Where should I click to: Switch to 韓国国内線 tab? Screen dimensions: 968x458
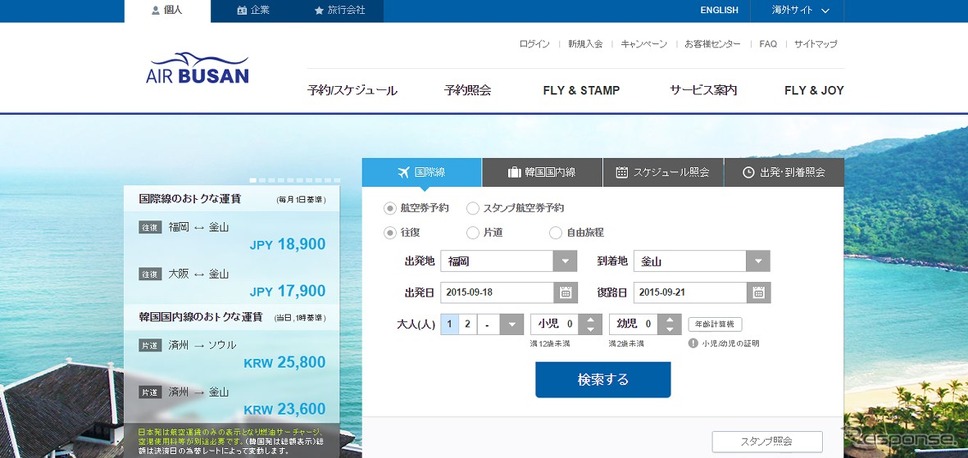click(x=542, y=172)
